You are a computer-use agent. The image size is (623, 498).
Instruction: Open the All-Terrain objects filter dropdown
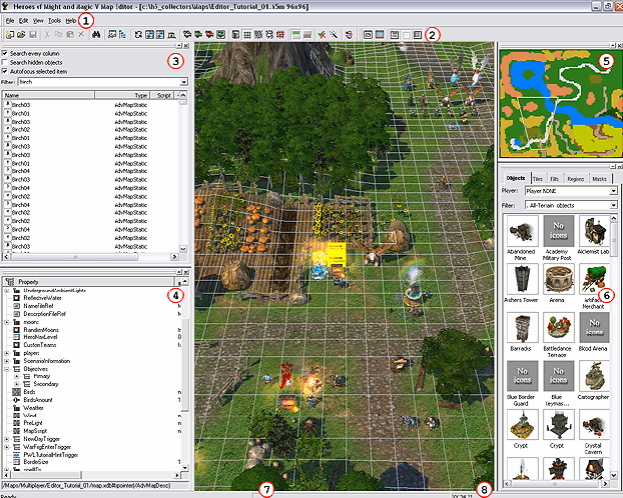pos(613,205)
